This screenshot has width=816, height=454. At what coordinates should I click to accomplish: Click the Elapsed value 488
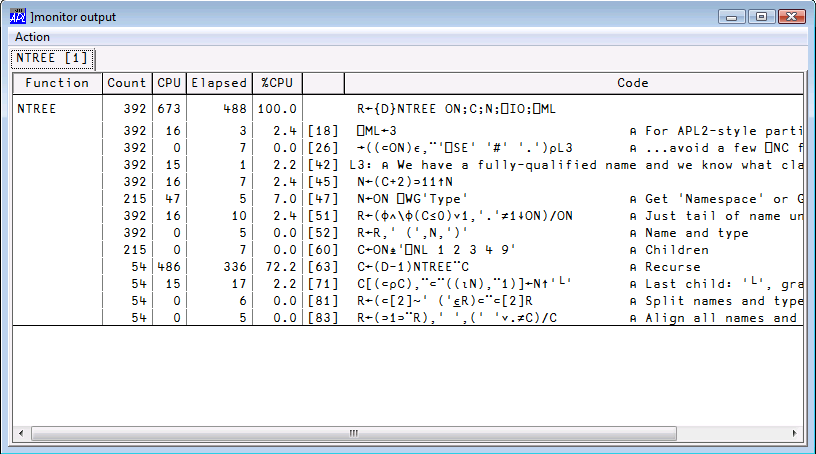tap(235, 109)
